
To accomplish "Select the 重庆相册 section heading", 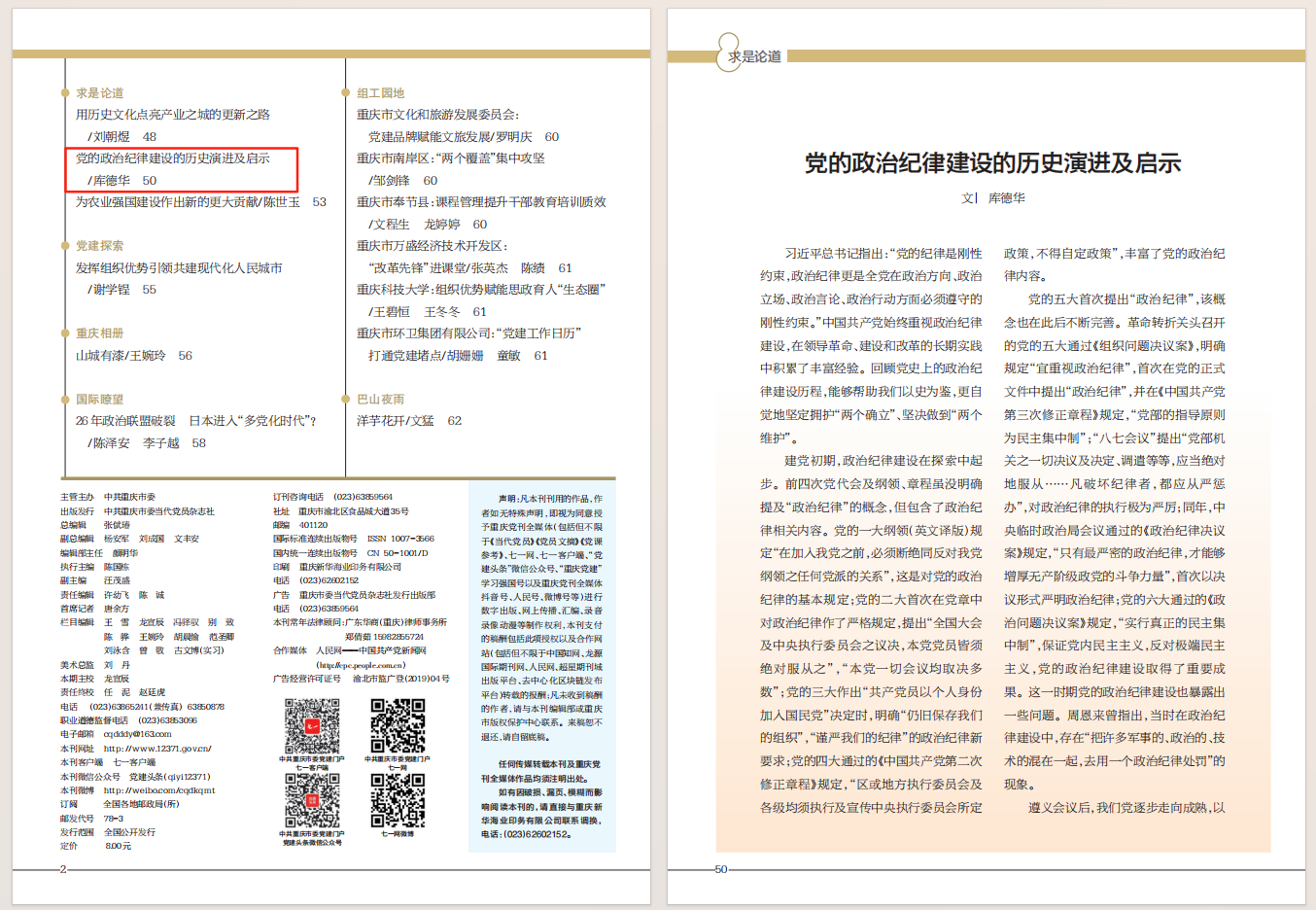I will [99, 333].
